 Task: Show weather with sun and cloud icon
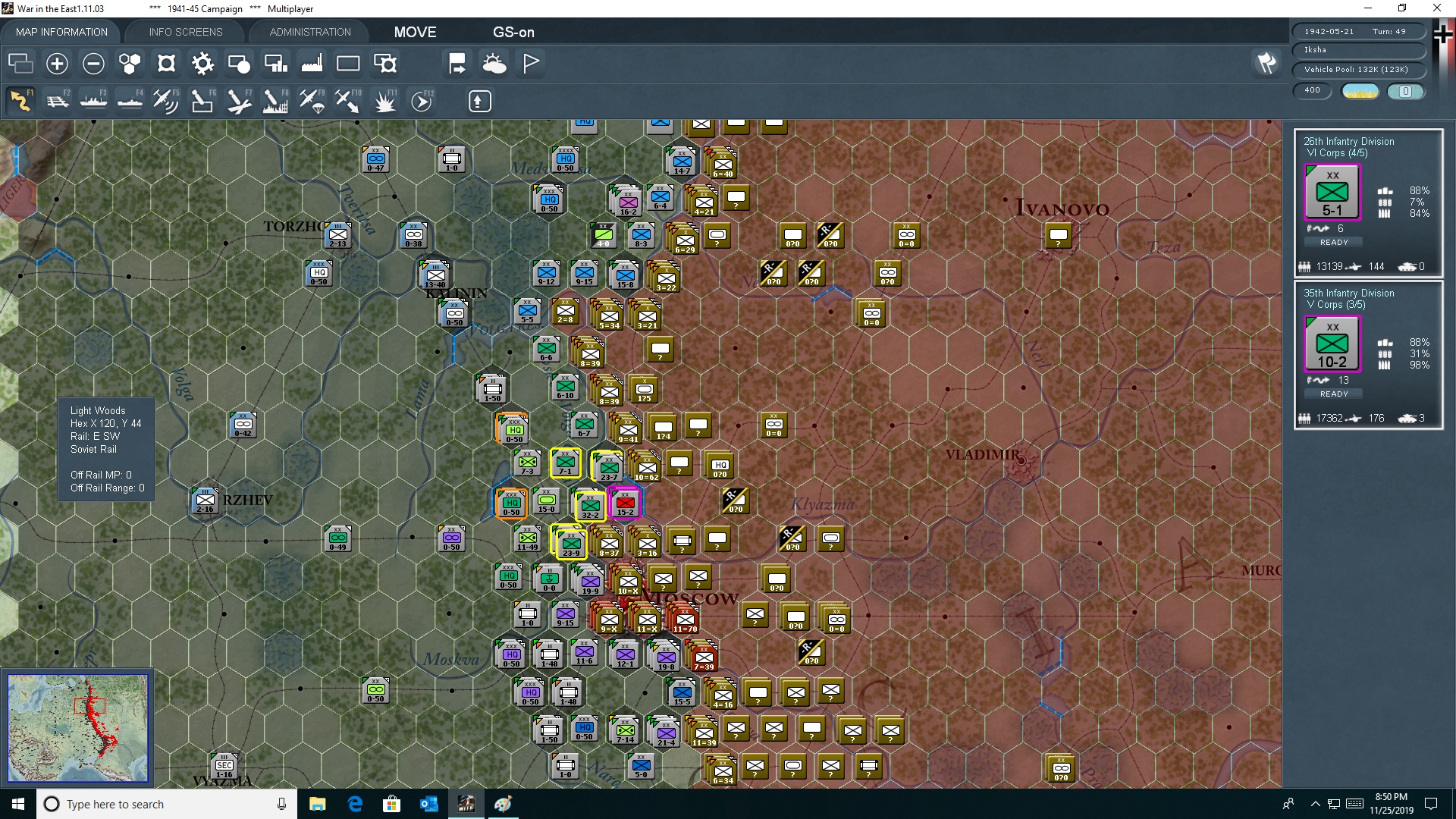point(494,64)
